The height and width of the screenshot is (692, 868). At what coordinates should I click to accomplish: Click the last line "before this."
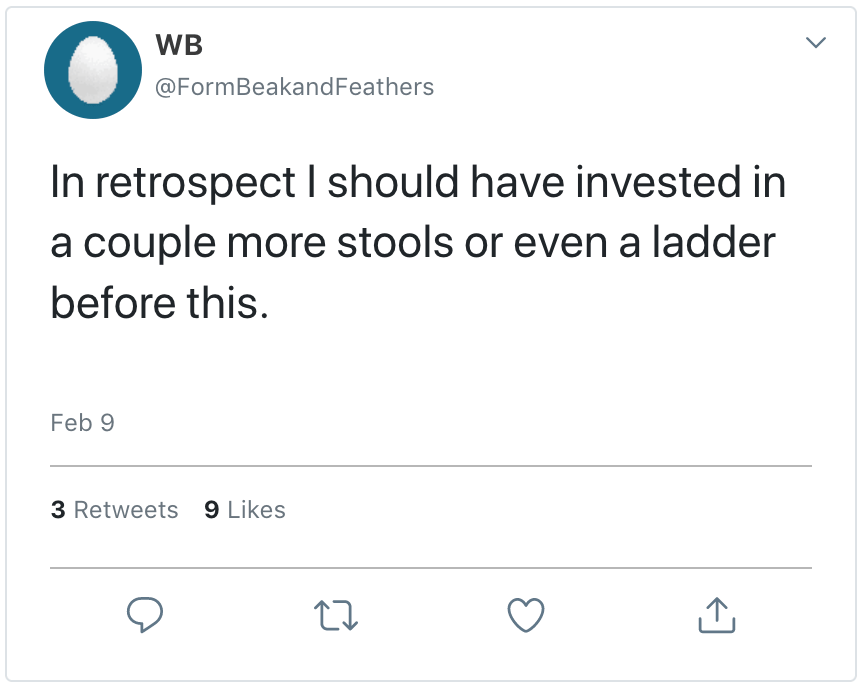160,301
